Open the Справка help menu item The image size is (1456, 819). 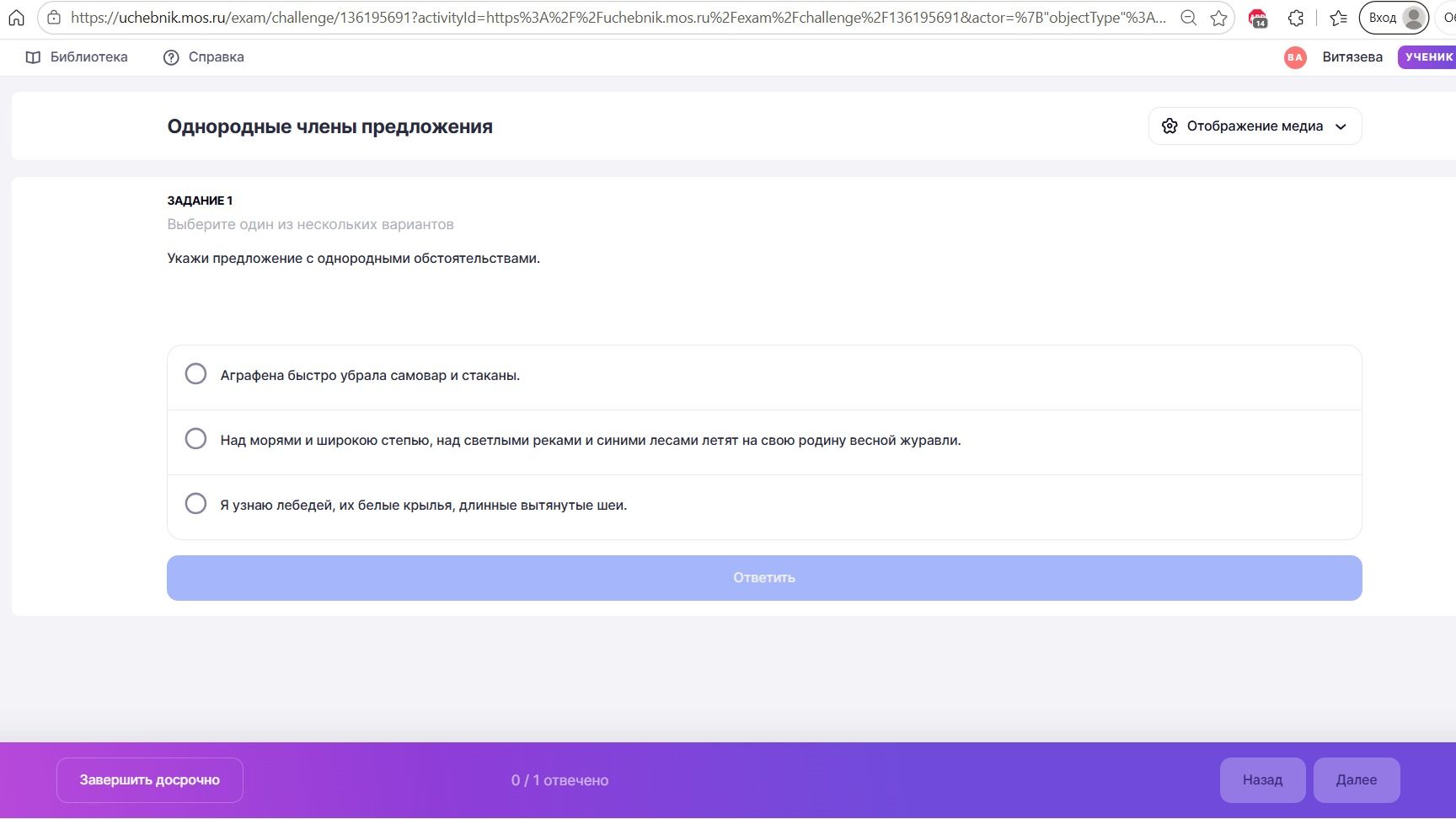(x=203, y=57)
